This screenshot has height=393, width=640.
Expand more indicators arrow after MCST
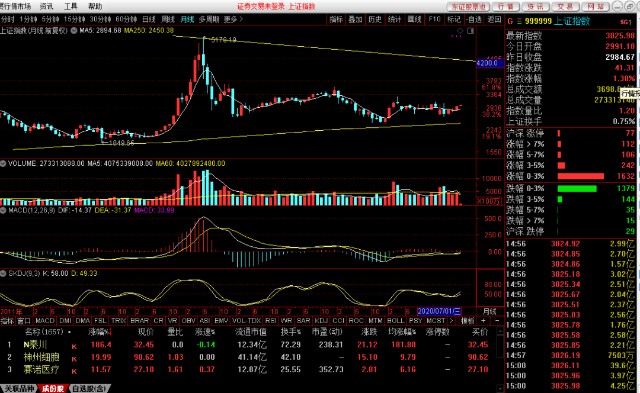451,321
